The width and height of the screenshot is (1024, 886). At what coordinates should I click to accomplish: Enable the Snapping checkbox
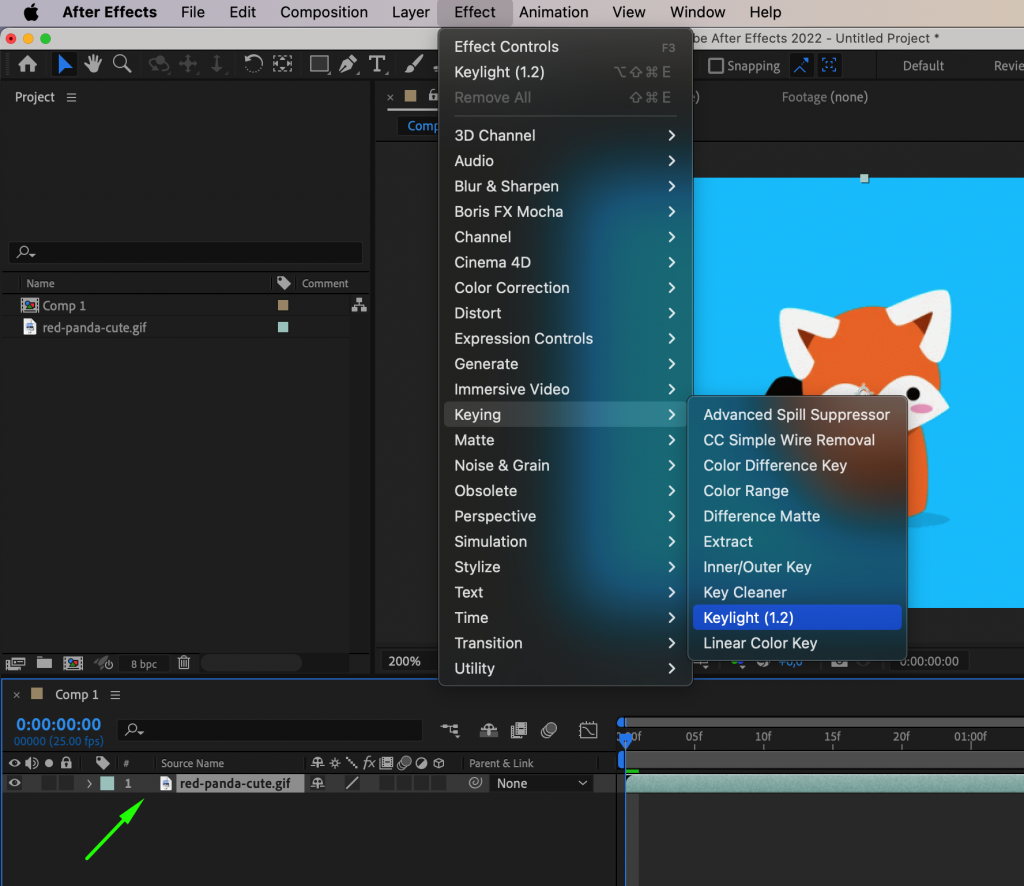click(717, 65)
